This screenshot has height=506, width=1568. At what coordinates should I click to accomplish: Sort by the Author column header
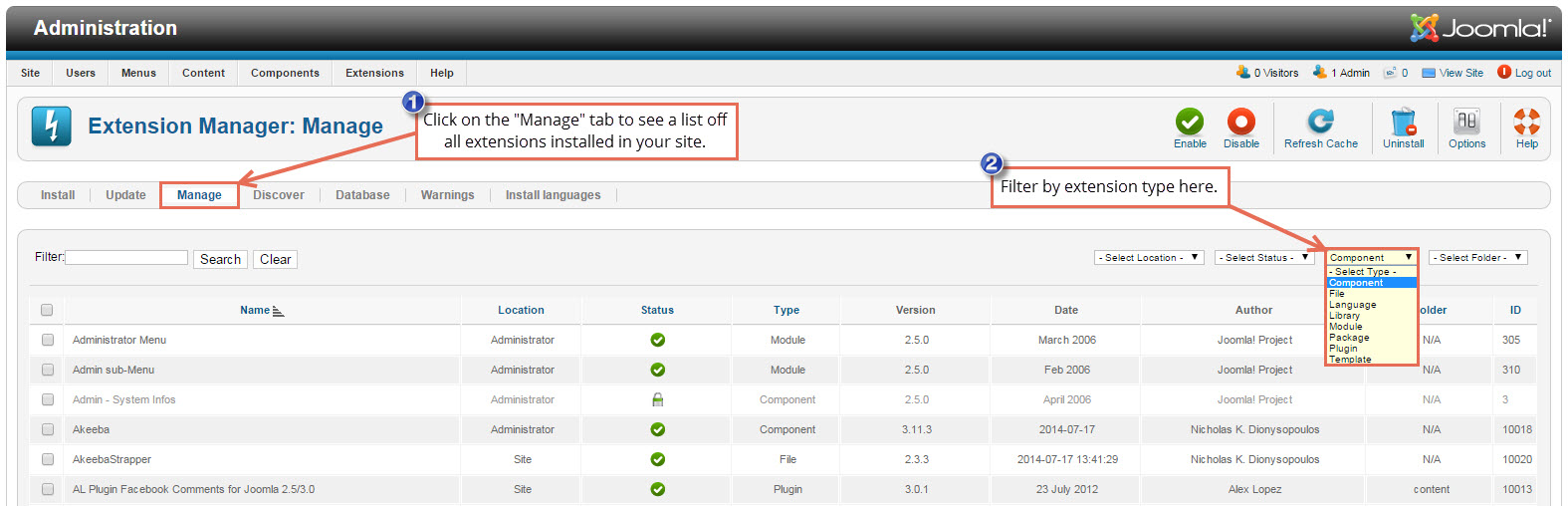click(x=1253, y=310)
